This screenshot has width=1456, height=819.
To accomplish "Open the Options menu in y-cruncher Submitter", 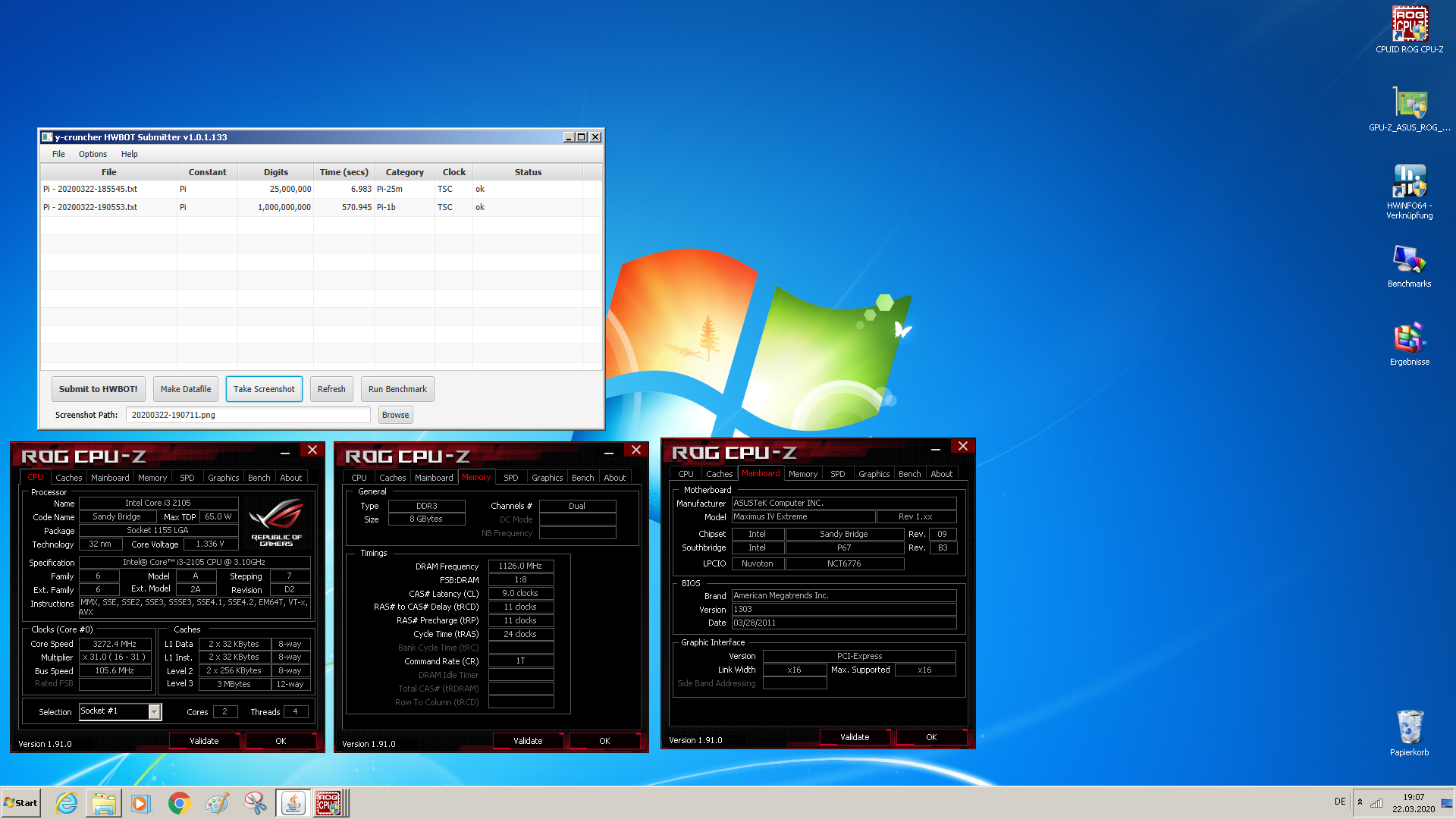I will 93,154.
